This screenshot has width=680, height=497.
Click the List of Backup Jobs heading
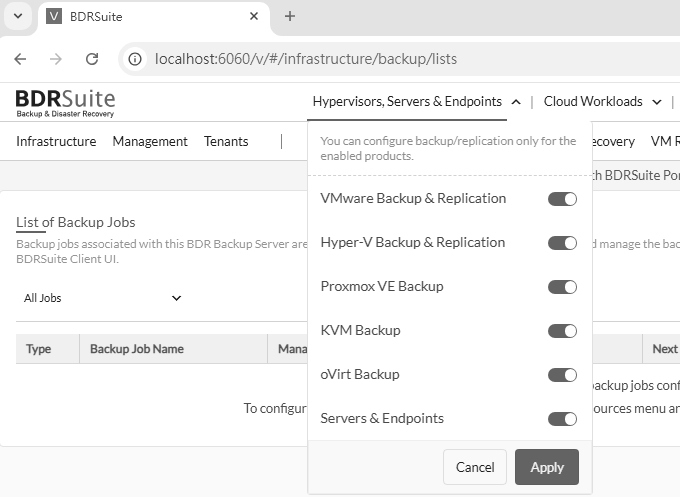click(75, 222)
